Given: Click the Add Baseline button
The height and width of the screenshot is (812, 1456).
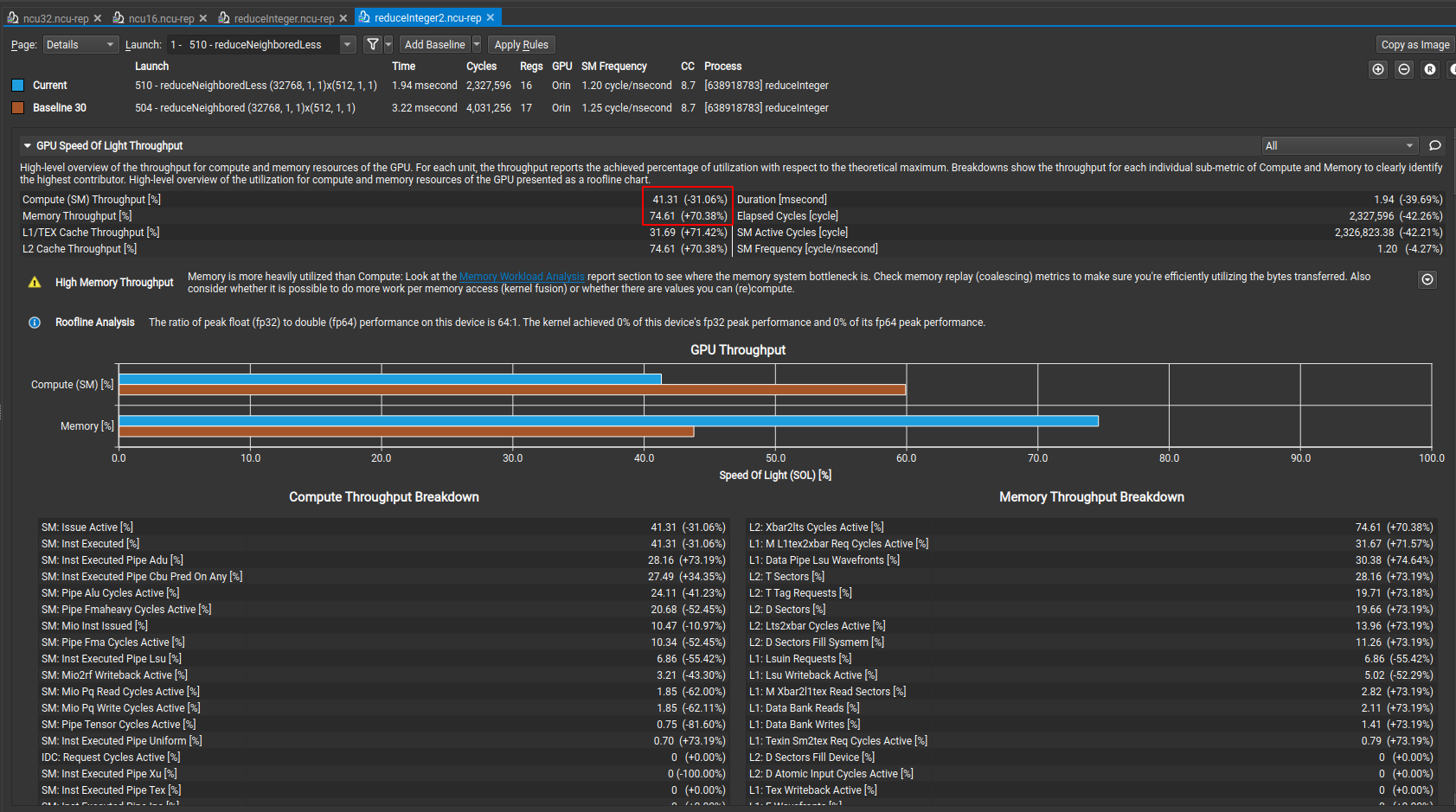Looking at the screenshot, I should [x=434, y=45].
